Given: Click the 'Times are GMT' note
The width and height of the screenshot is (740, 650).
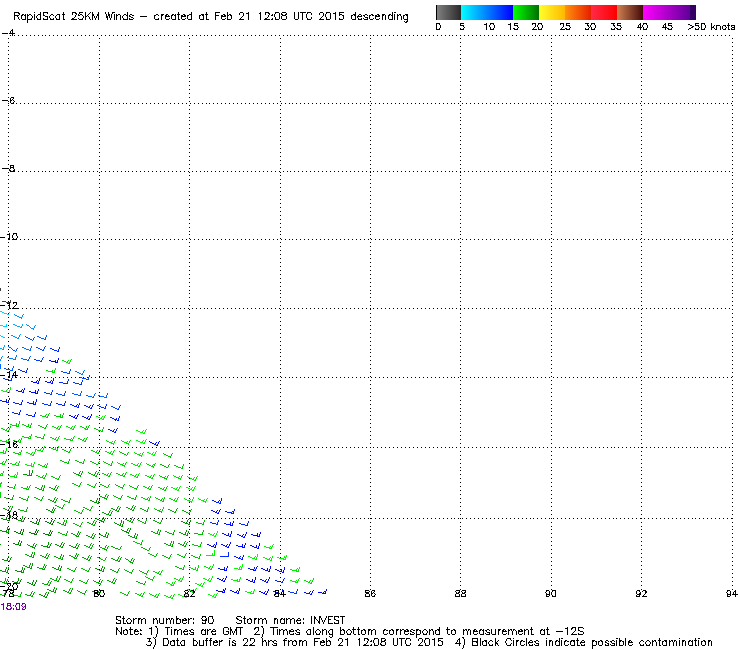Looking at the screenshot, I should click(x=203, y=631).
